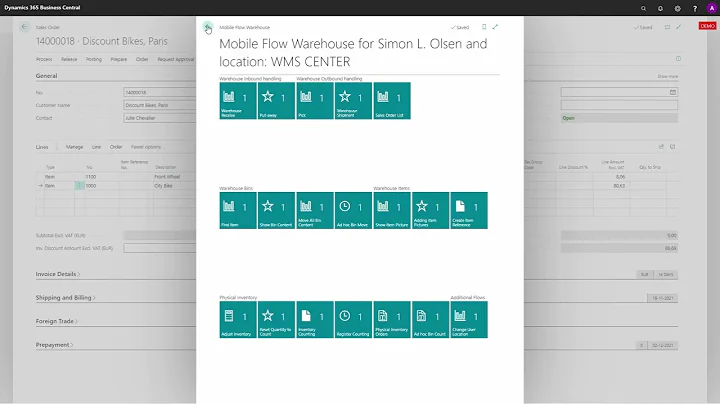Expand the Mobile Flow dialog to full width
This screenshot has width=720, height=404.
(x=495, y=27)
